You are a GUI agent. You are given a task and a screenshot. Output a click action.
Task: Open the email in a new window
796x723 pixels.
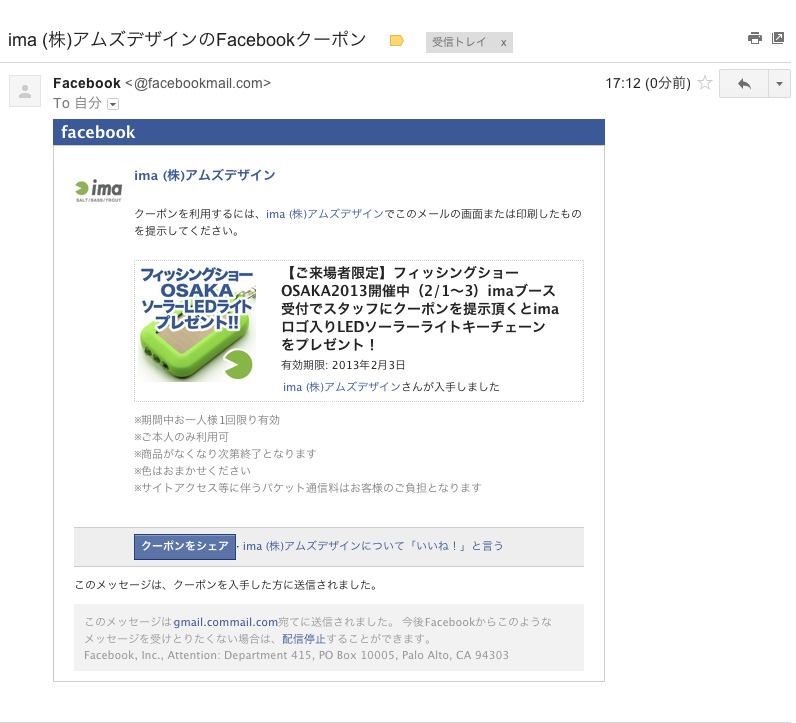778,38
